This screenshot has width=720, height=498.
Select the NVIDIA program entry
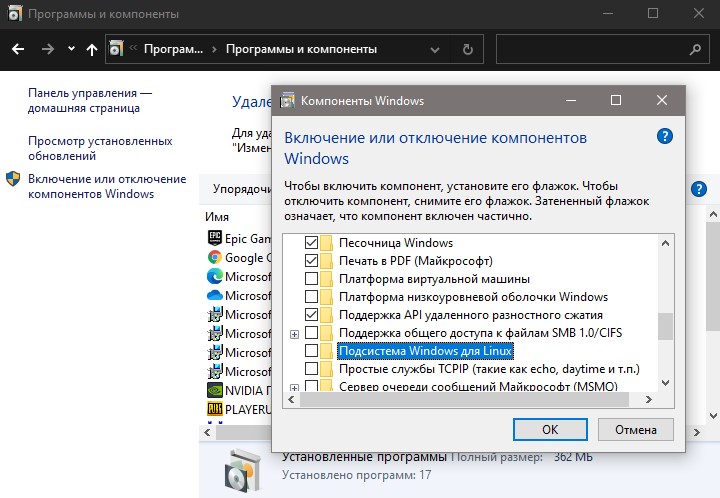[x=239, y=390]
